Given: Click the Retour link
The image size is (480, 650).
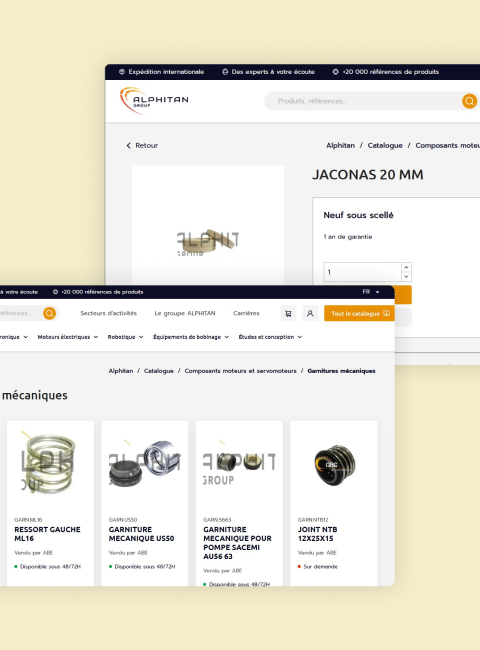Looking at the screenshot, I should [x=146, y=146].
